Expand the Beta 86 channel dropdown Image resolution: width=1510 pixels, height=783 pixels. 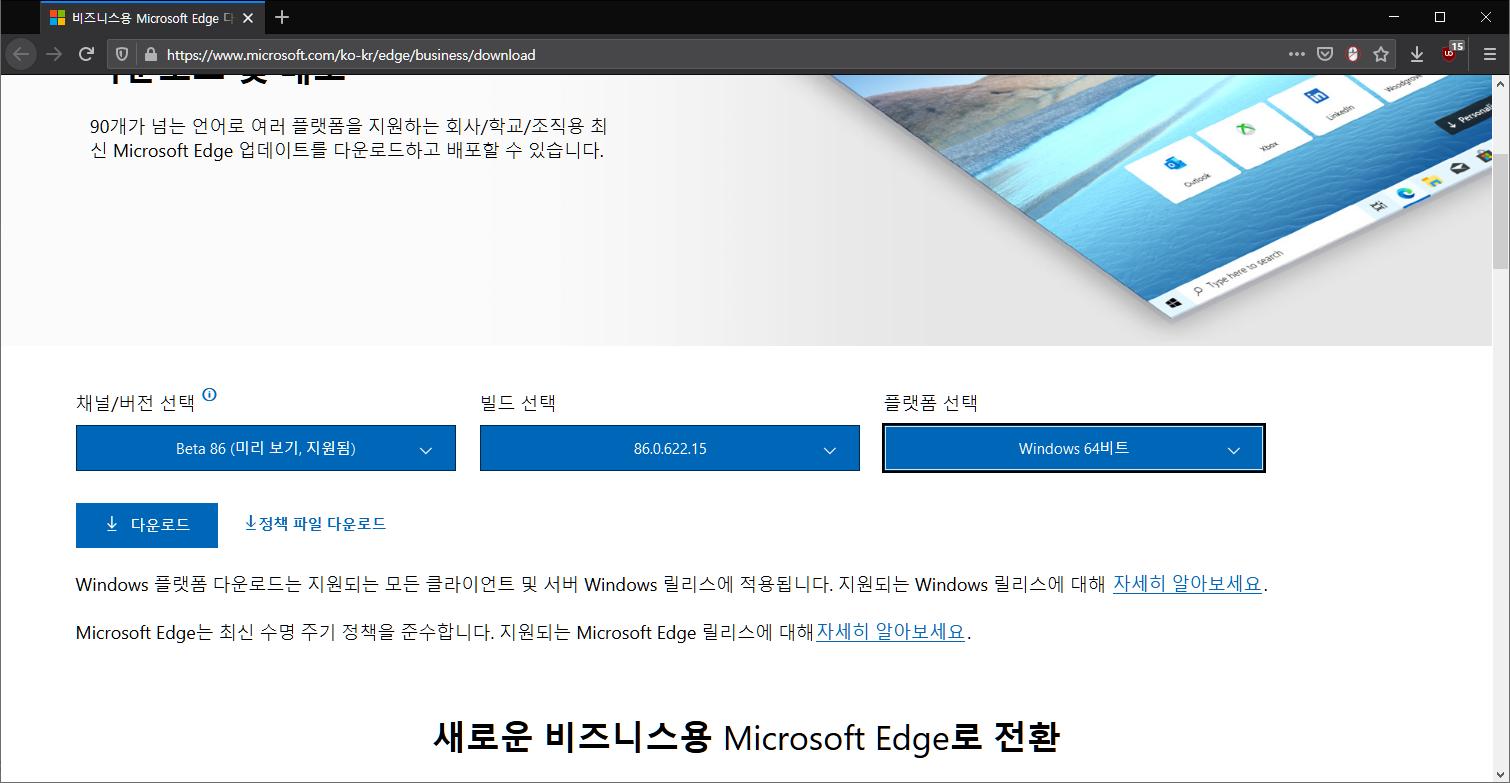coord(266,448)
